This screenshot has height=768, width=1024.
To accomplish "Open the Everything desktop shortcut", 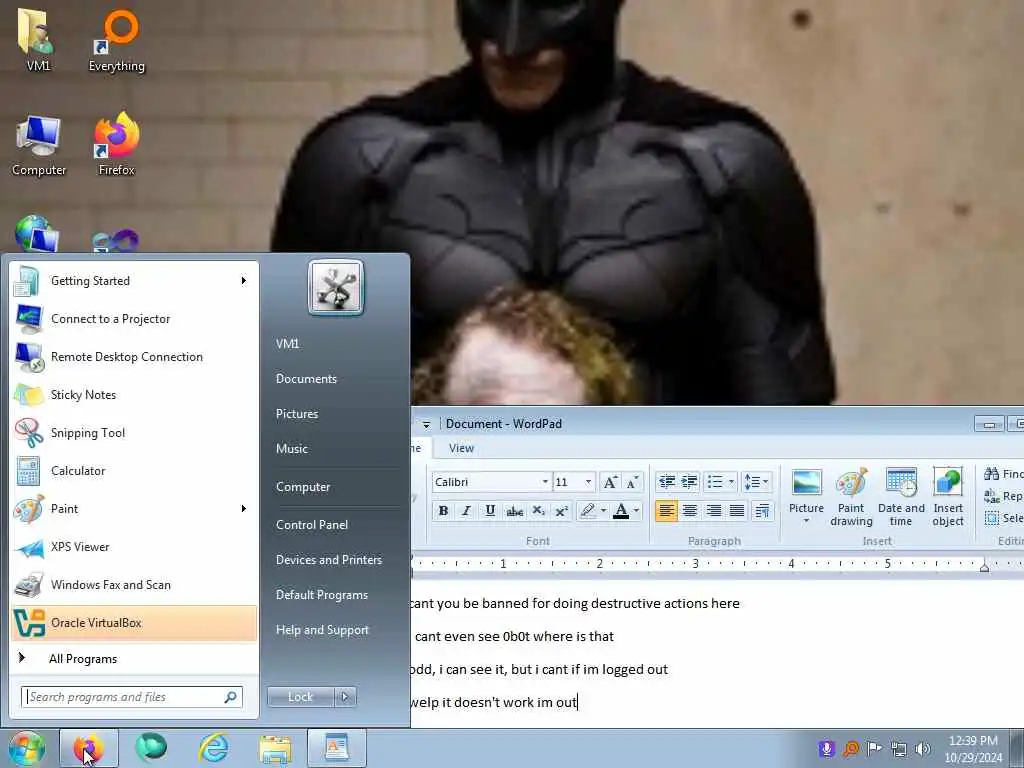I will coord(117,39).
